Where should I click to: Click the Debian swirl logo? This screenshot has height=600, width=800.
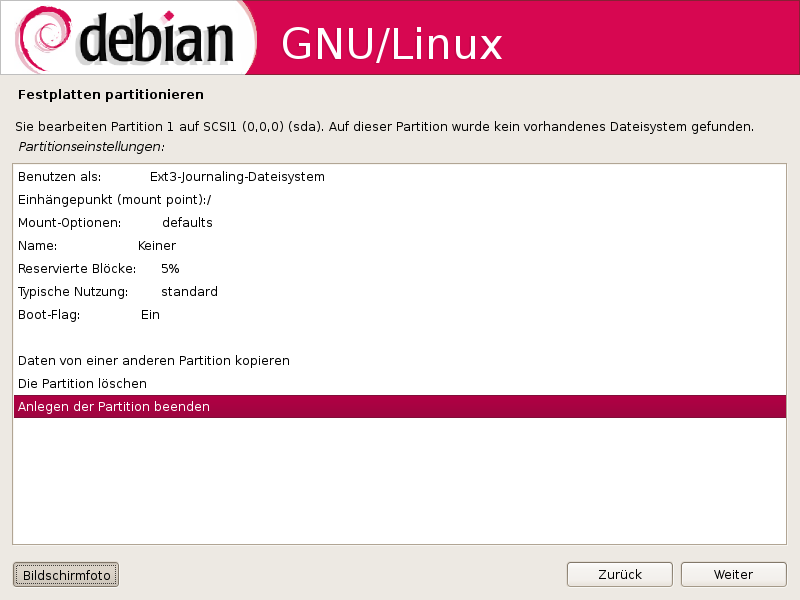(x=42, y=37)
